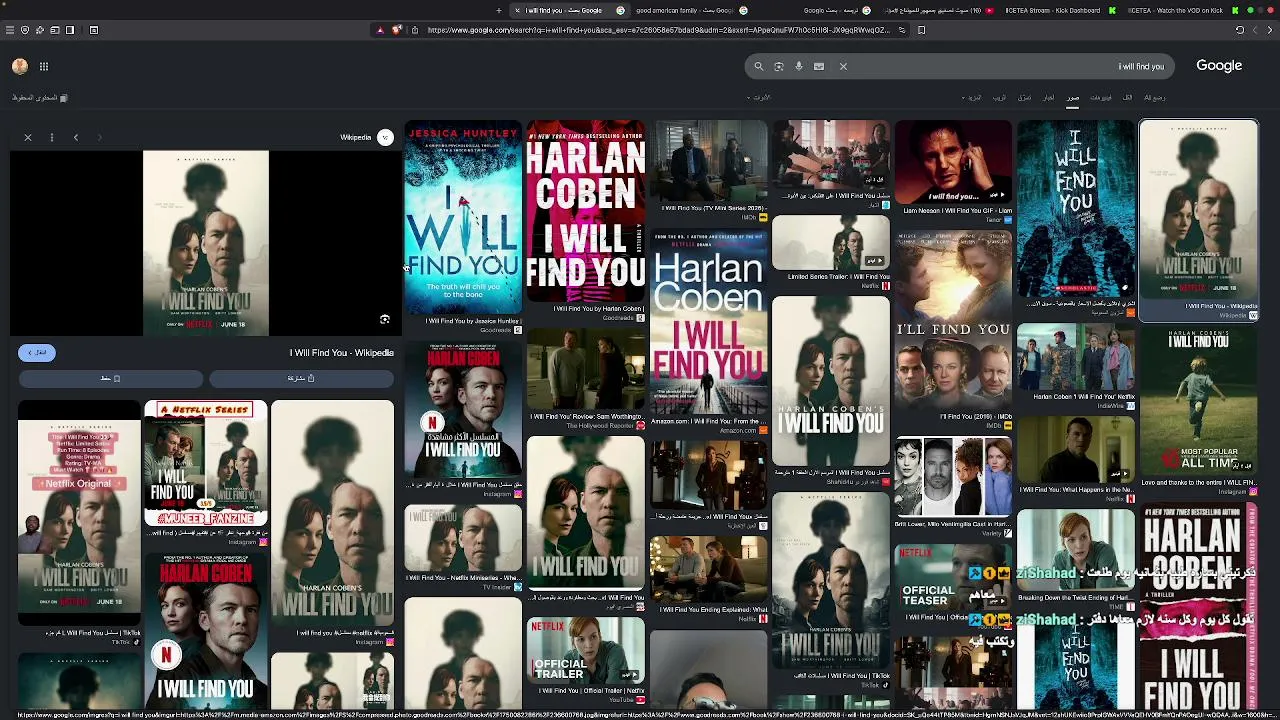Open the Variety cast headshots thumbnail
1280x720 pixels.
(x=953, y=477)
